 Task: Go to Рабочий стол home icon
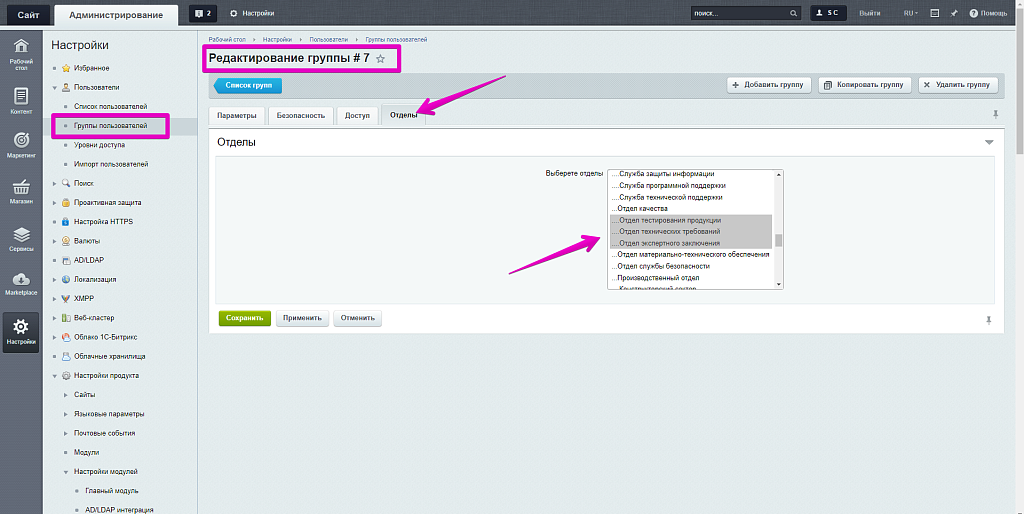click(x=20, y=53)
